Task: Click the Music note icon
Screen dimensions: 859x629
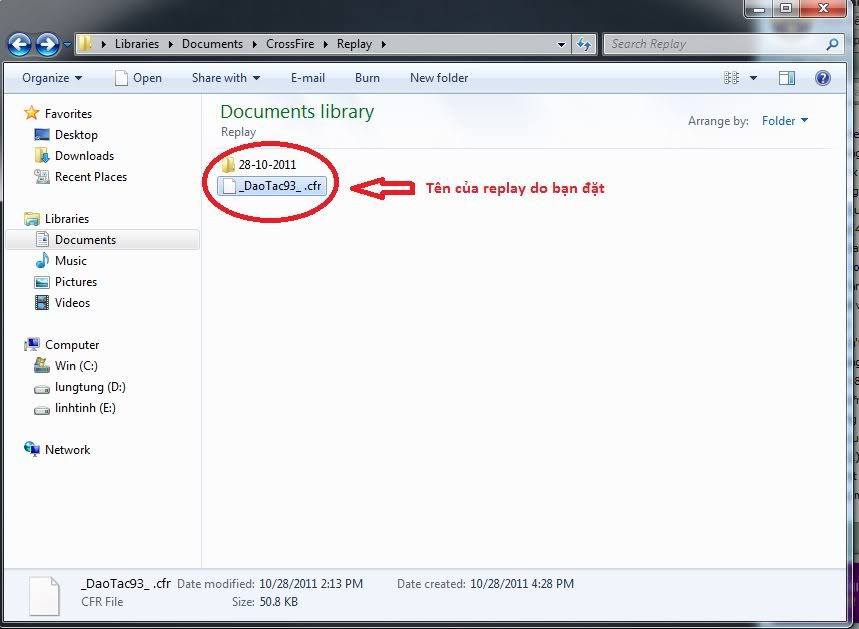Action: coord(42,260)
